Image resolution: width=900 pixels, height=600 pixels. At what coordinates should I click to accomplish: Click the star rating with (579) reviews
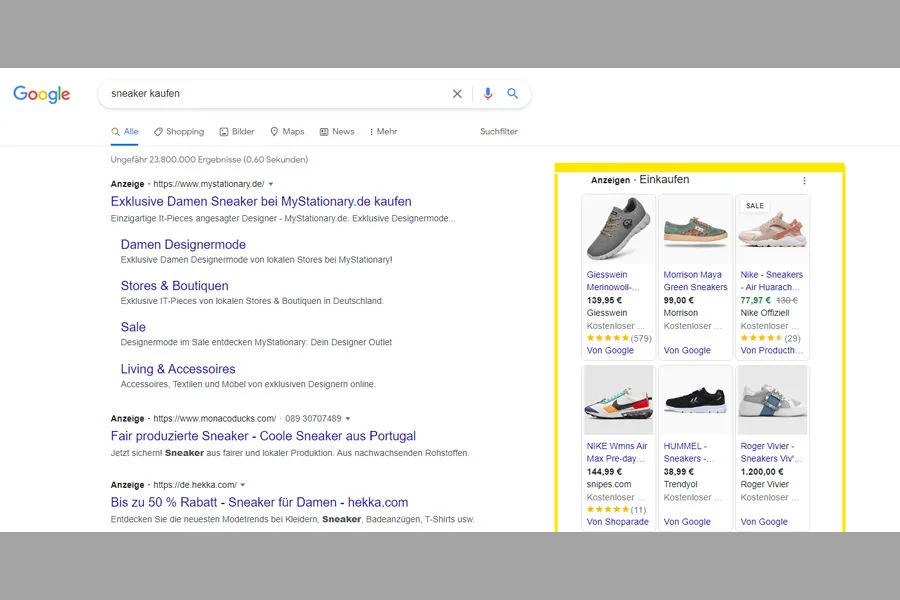[619, 338]
